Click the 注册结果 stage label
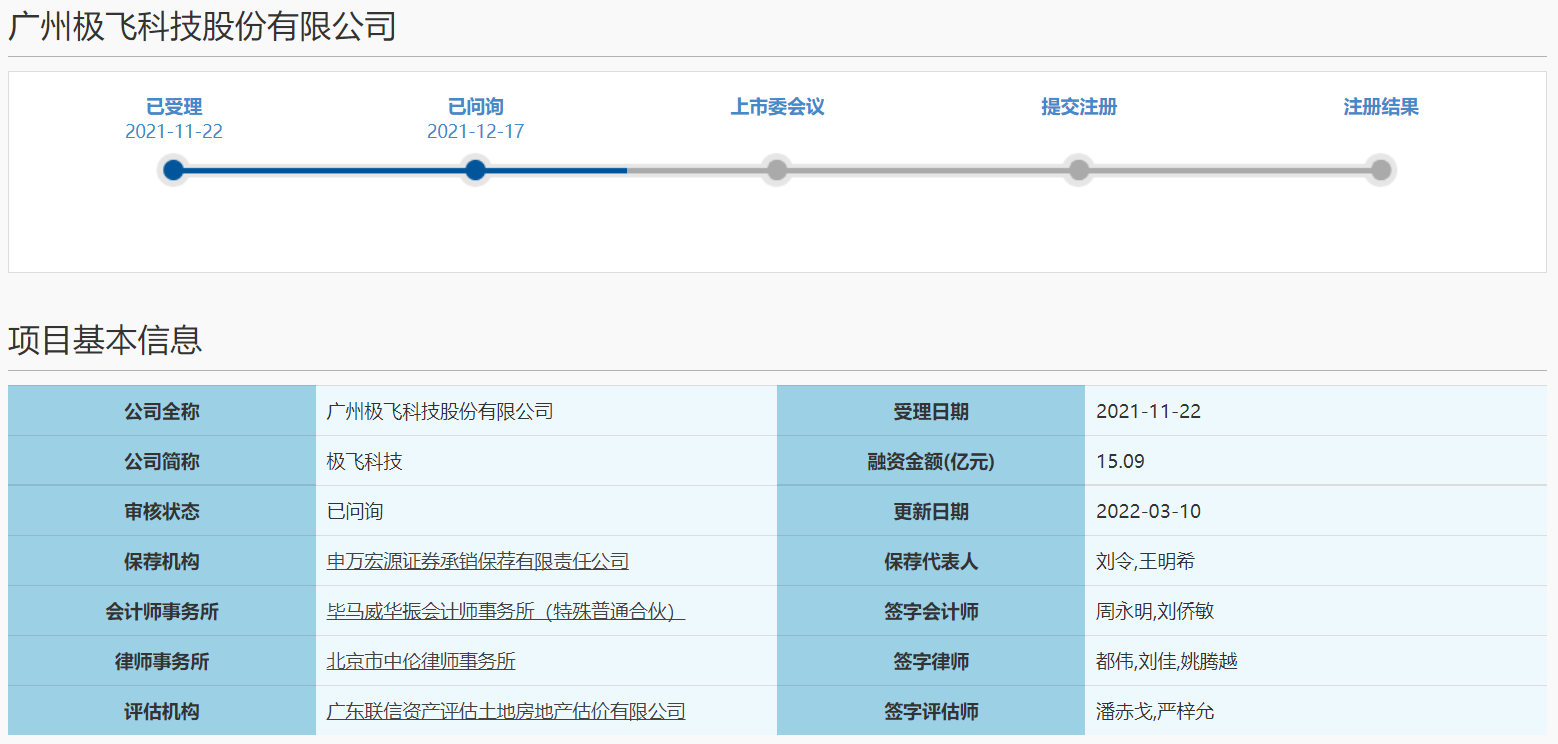Viewport: 1558px width, 744px height. point(1381,107)
